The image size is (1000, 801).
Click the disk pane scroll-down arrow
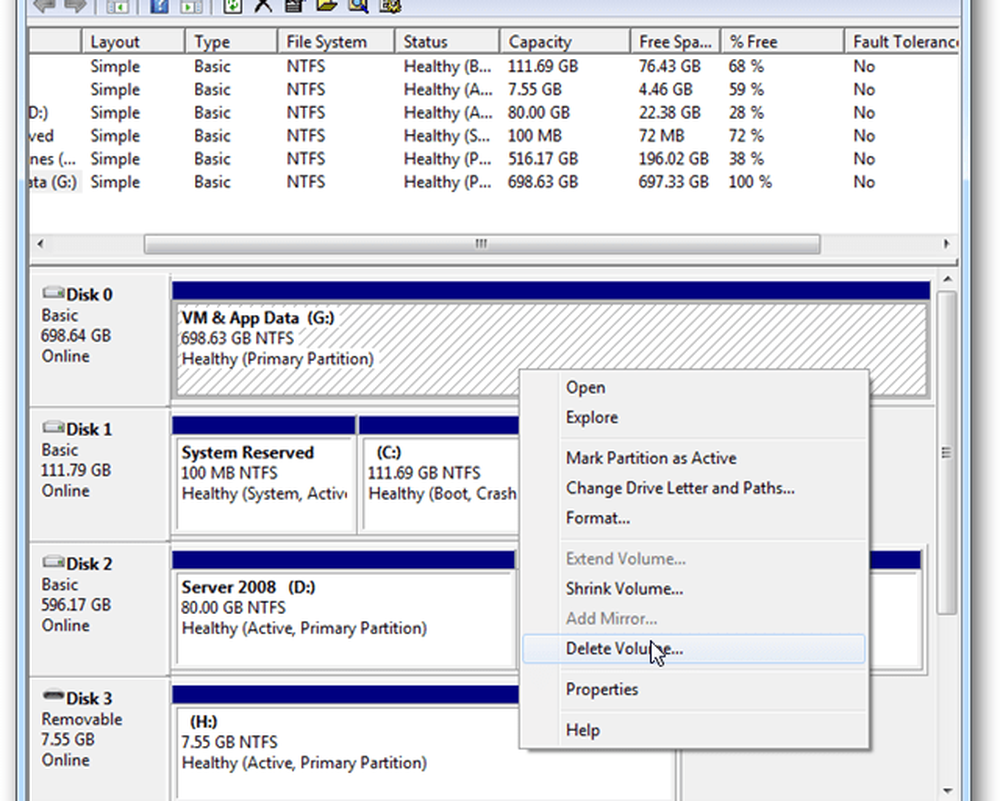coord(948,791)
